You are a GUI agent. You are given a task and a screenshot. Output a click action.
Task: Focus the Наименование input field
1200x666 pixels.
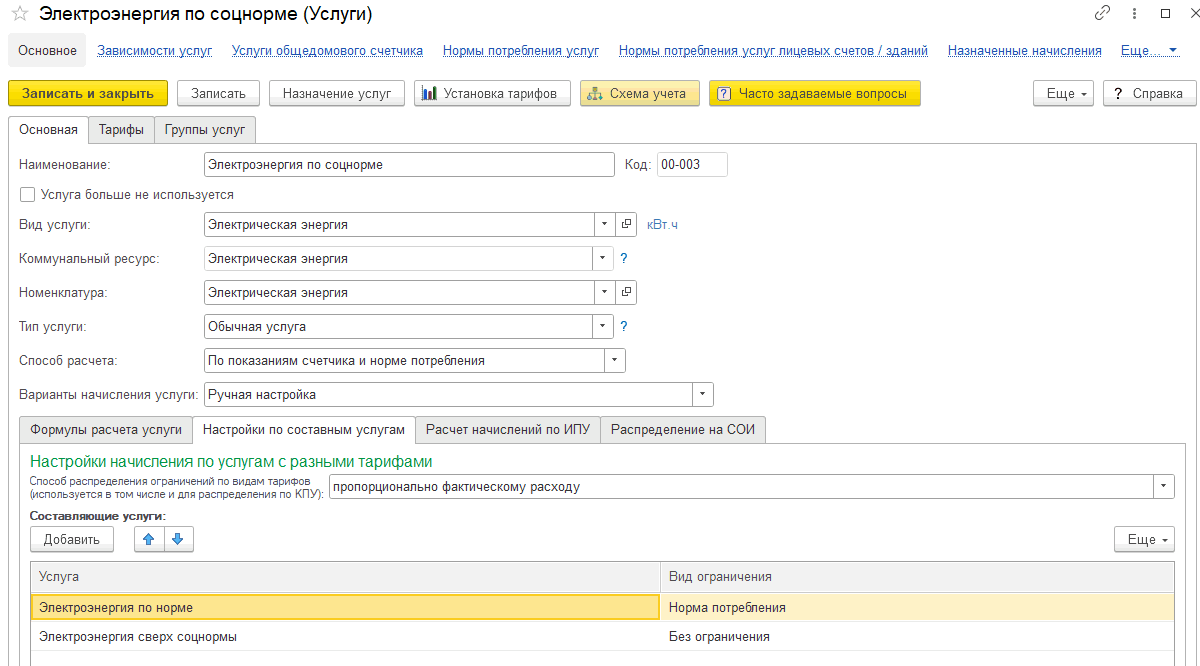409,164
